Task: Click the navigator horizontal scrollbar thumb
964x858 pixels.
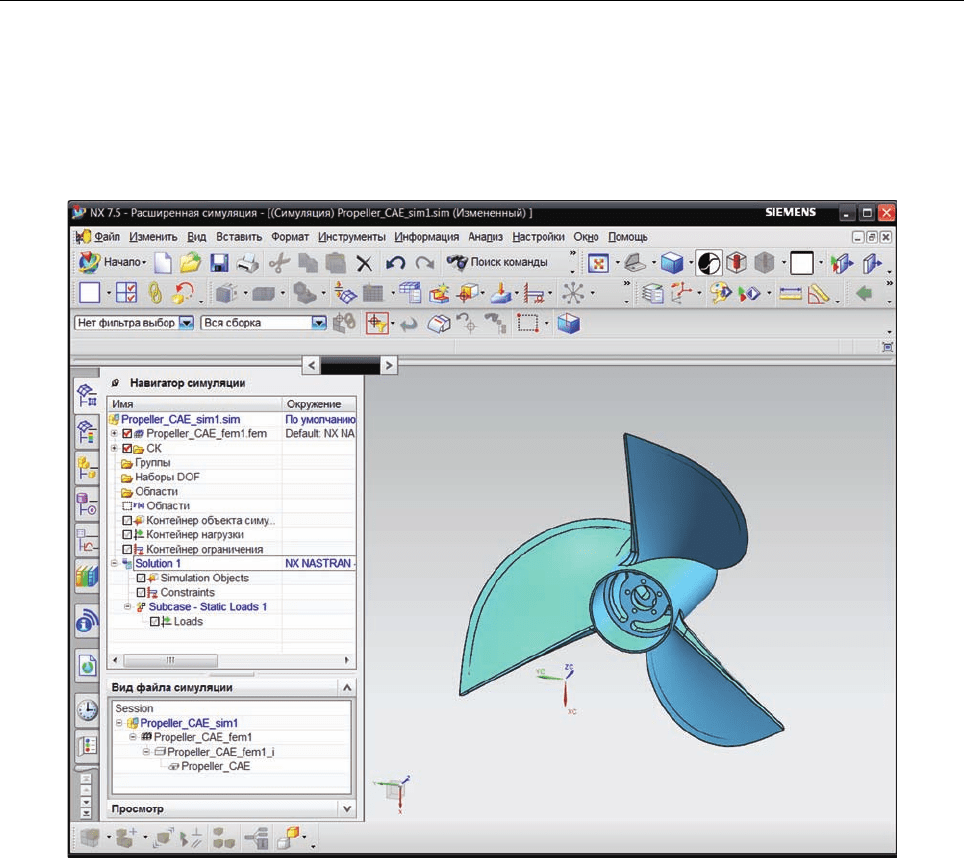Action: 170,661
